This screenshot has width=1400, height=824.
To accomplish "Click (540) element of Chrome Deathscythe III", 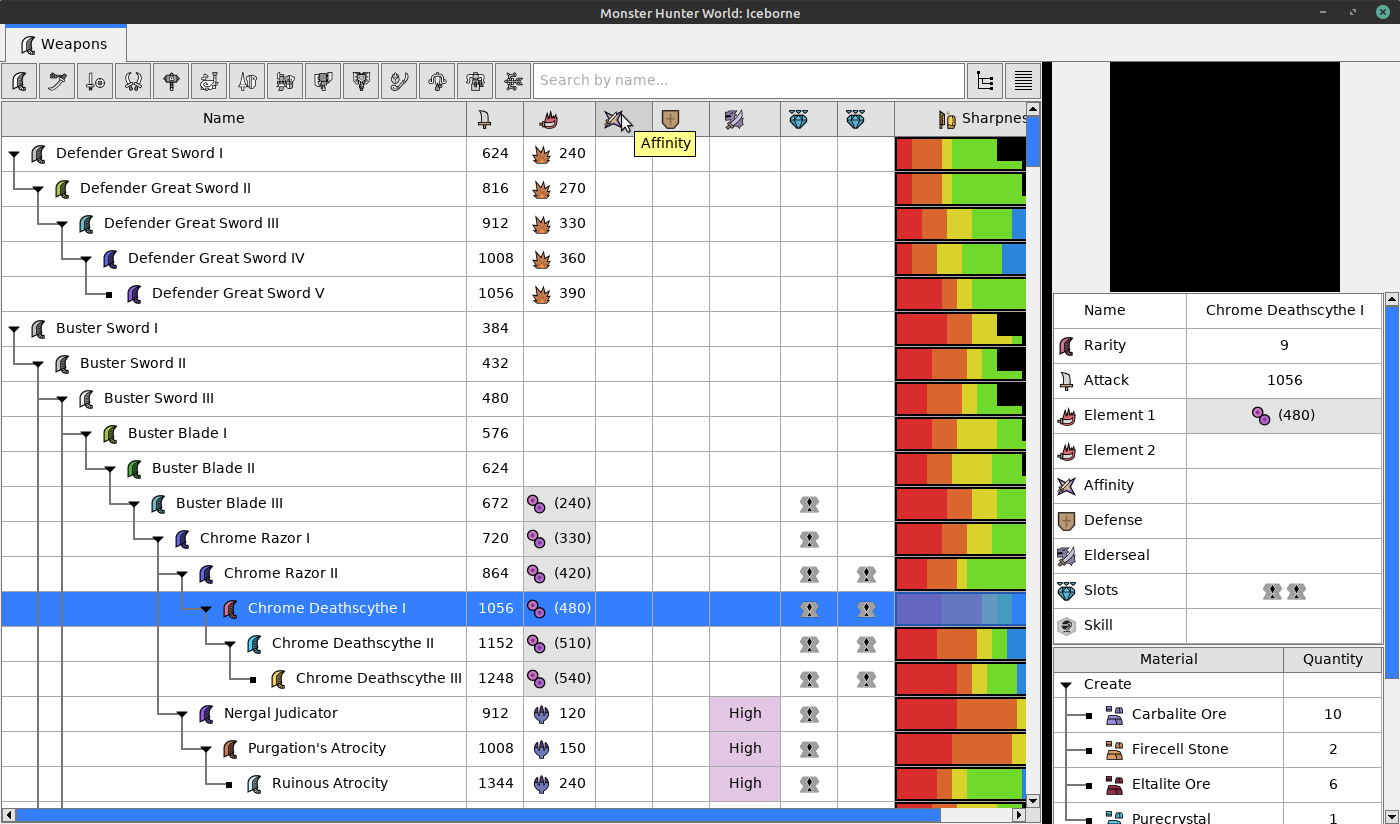I will click(559, 679).
